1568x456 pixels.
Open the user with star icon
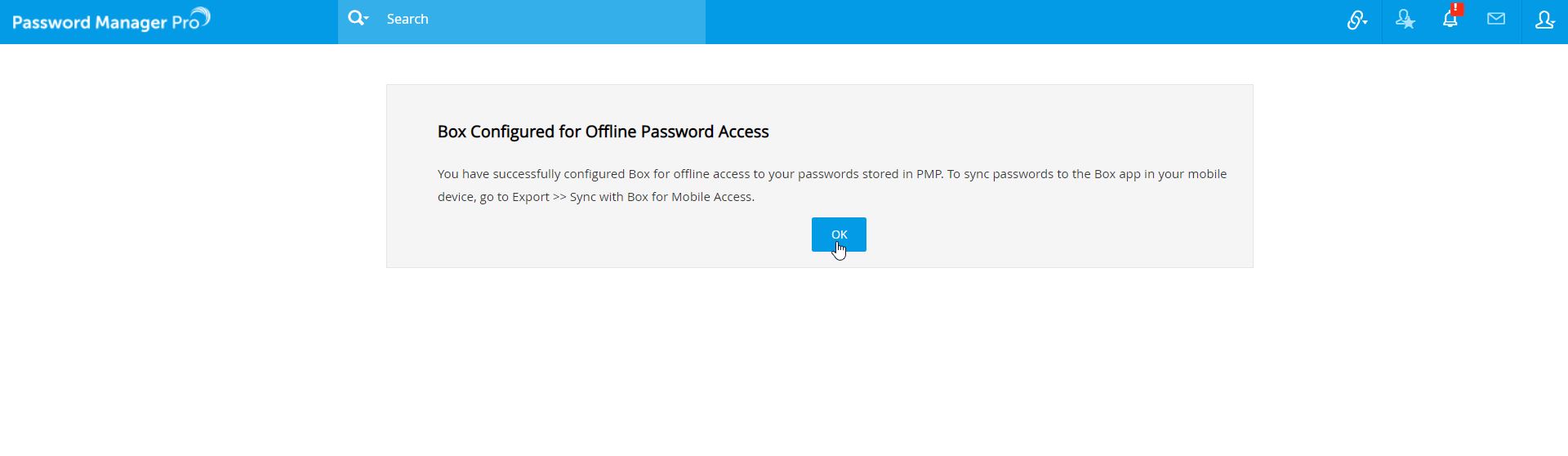pyautogui.click(x=1405, y=20)
